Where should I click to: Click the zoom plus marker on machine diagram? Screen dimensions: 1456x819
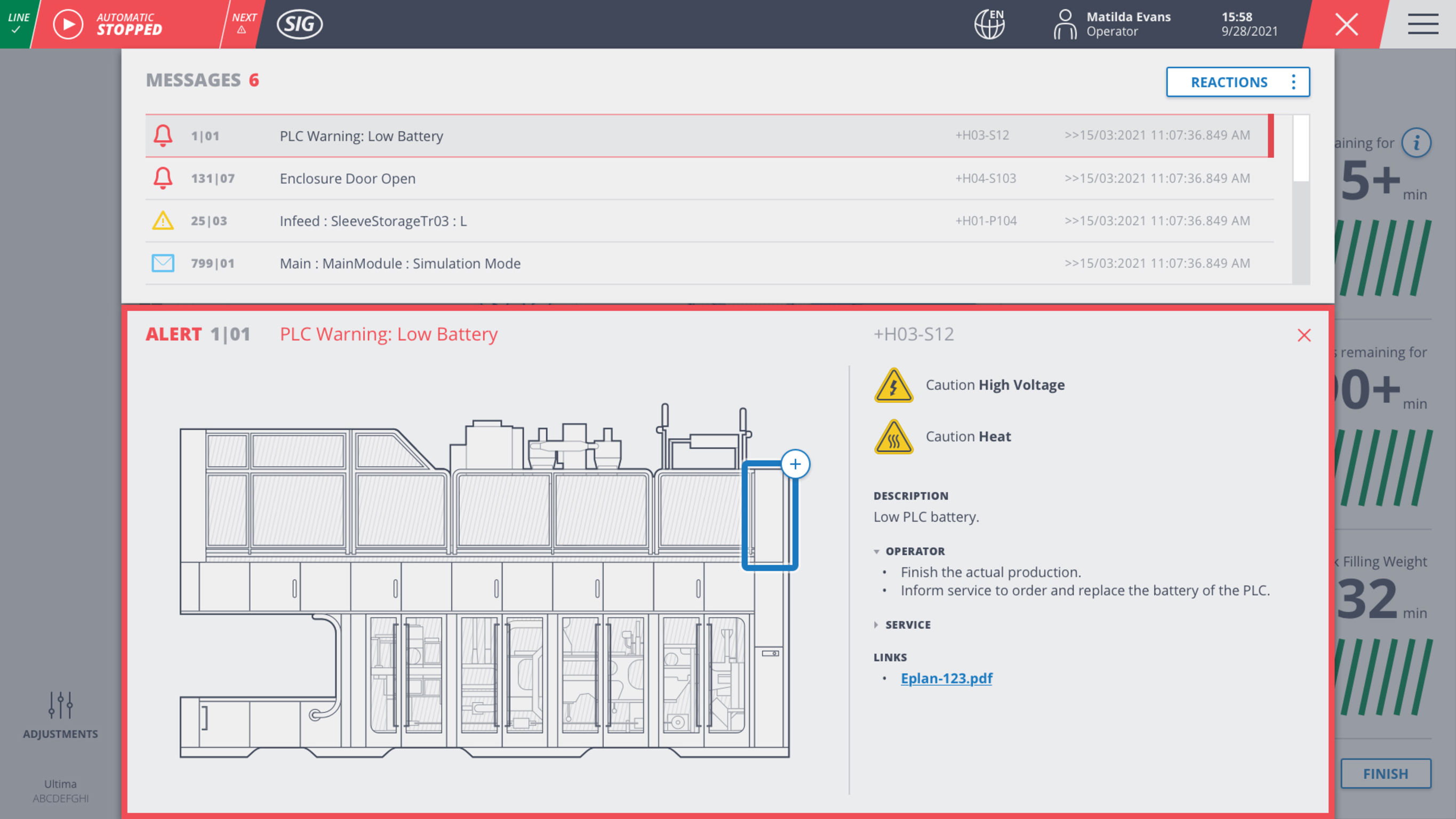tap(795, 463)
